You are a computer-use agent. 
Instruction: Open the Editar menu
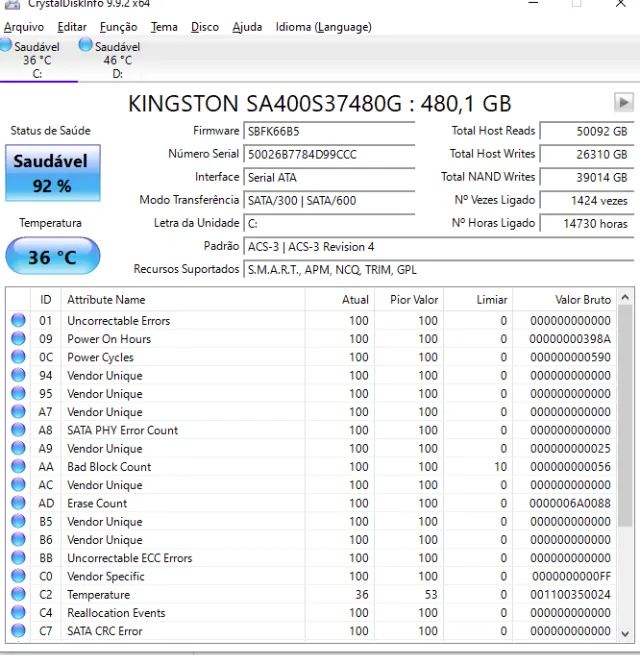pos(72,27)
